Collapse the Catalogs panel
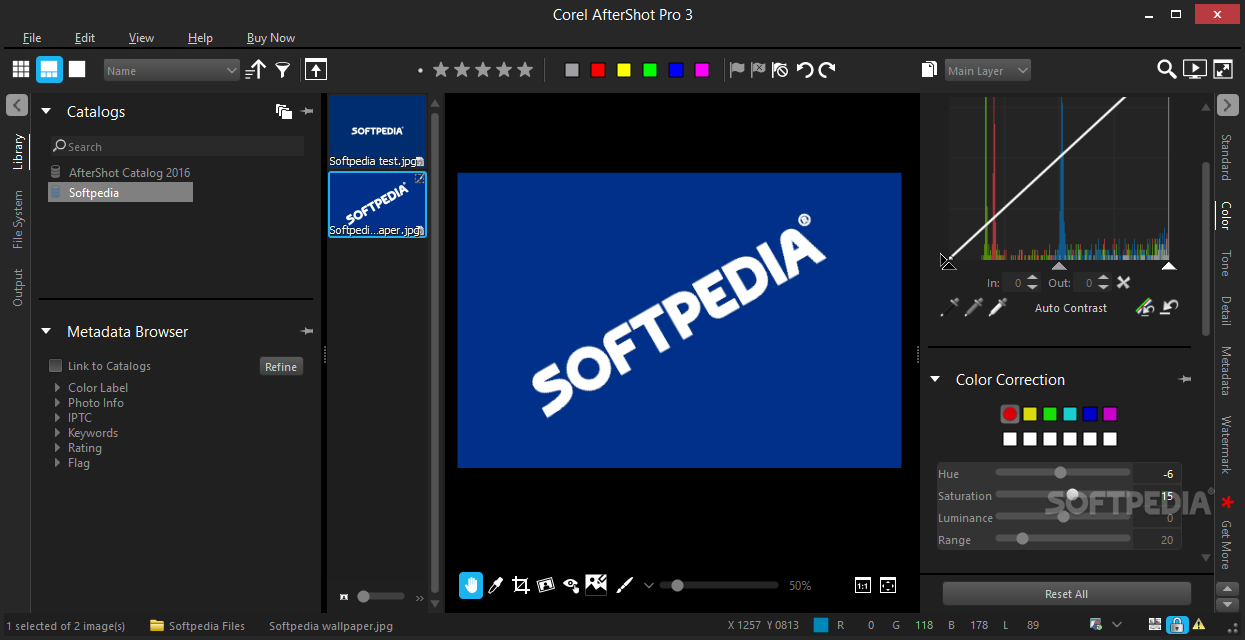This screenshot has width=1245, height=640. pyautogui.click(x=46, y=112)
